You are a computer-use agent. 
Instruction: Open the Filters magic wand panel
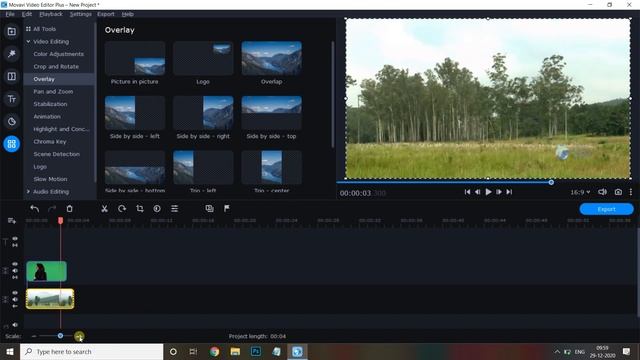point(11,54)
